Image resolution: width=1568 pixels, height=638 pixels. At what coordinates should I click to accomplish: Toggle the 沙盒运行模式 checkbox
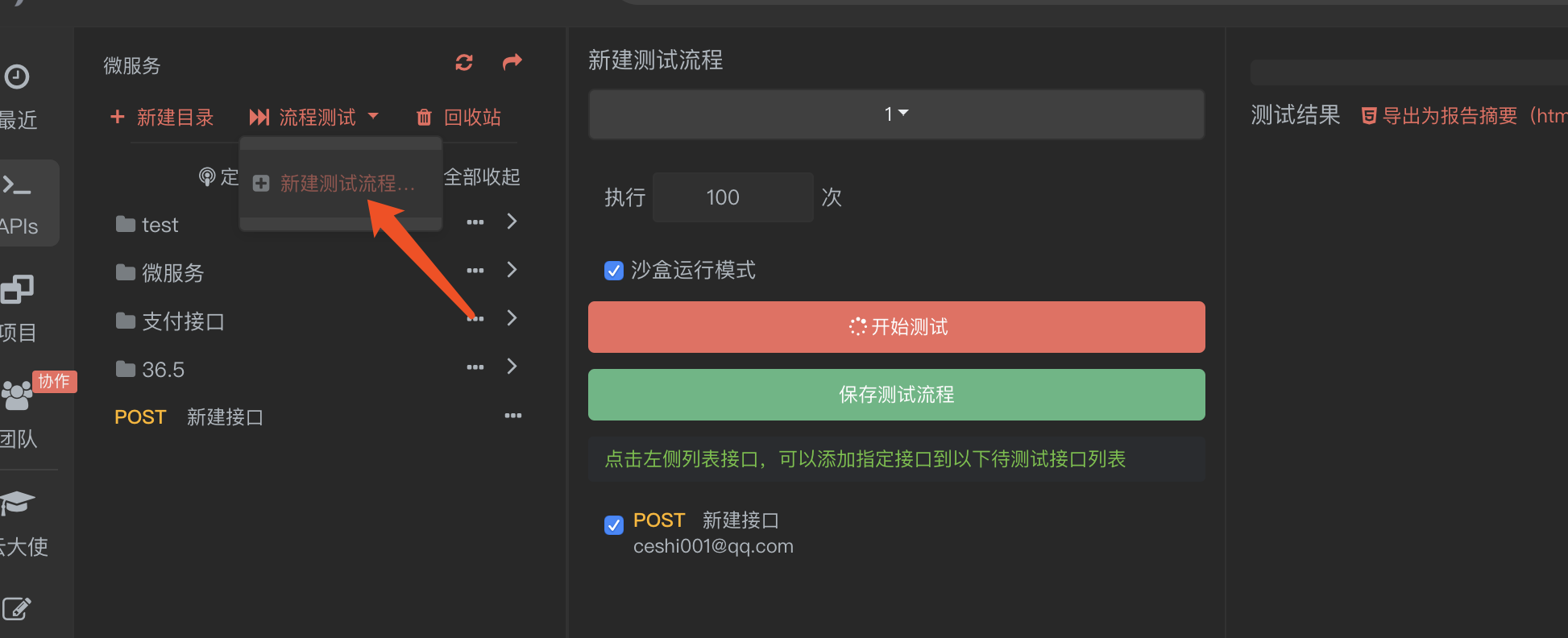pyautogui.click(x=614, y=271)
